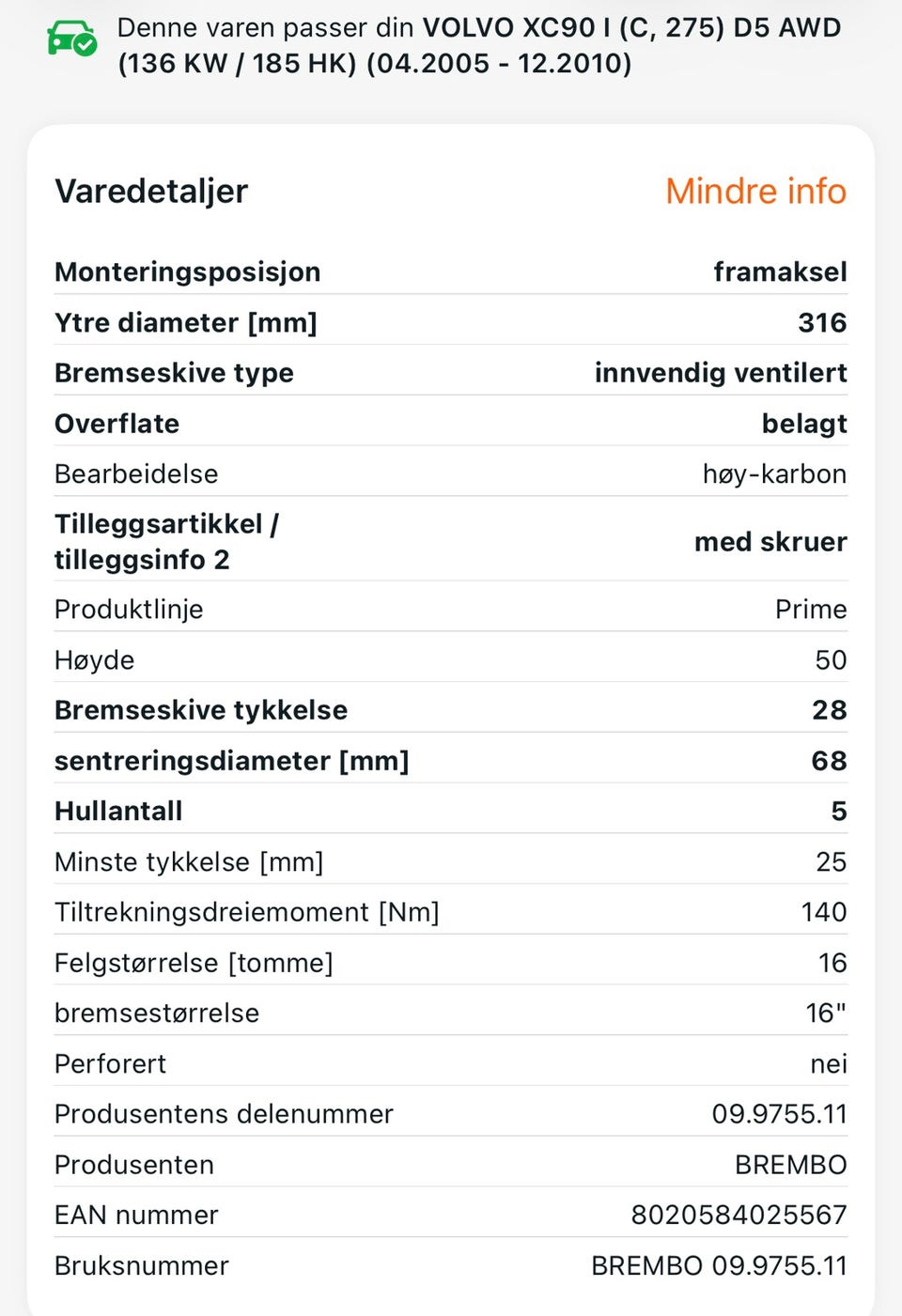Screen dimensions: 902x1316
Task: Select the EAN number 8020584025567
Action: (x=739, y=1215)
